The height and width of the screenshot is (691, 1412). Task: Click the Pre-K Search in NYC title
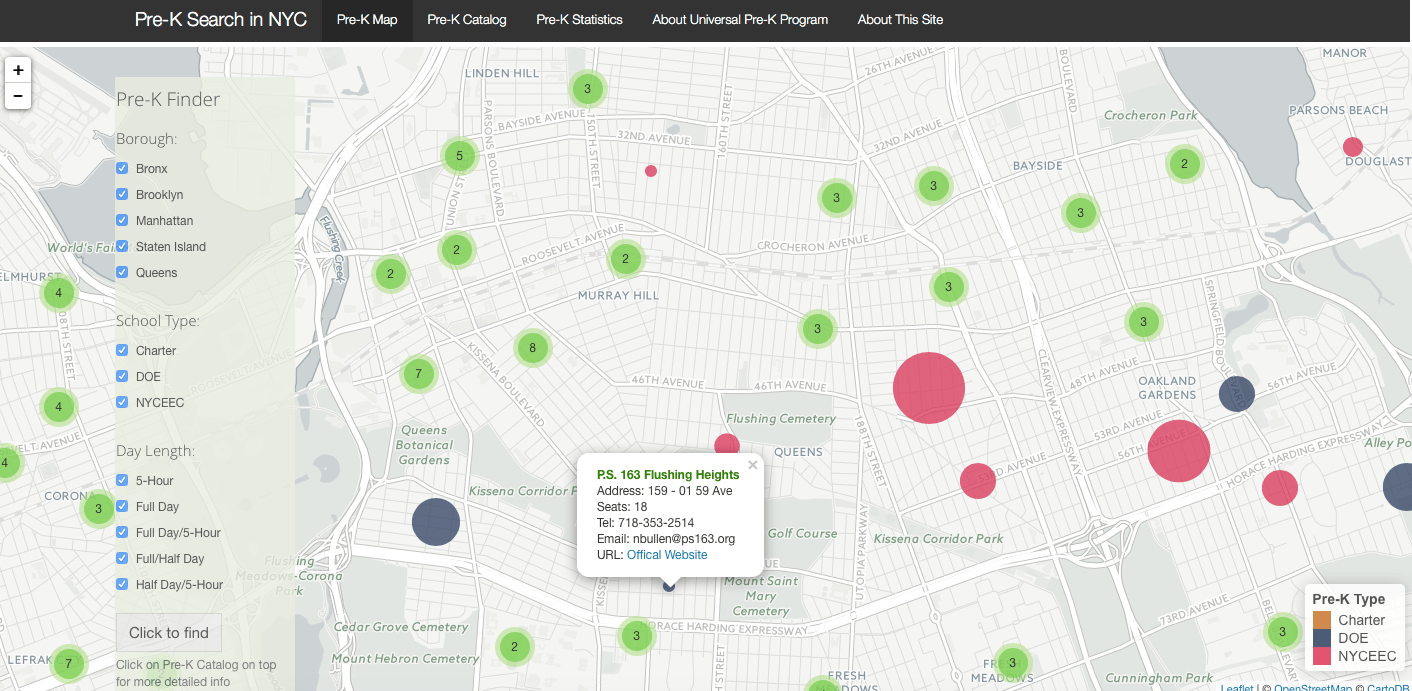click(x=221, y=20)
